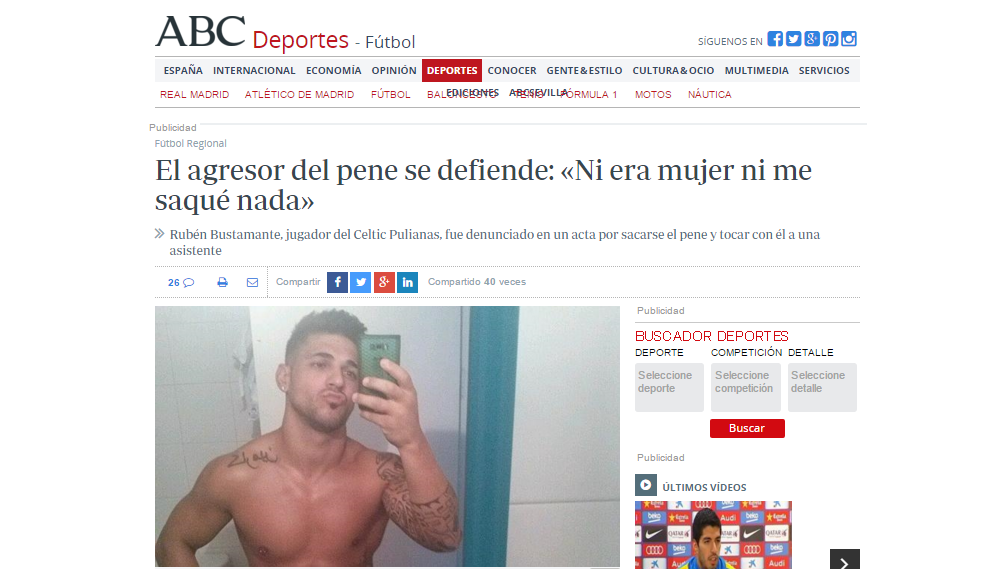Share article on LinkedIn button
996x569 pixels.
coord(408,282)
